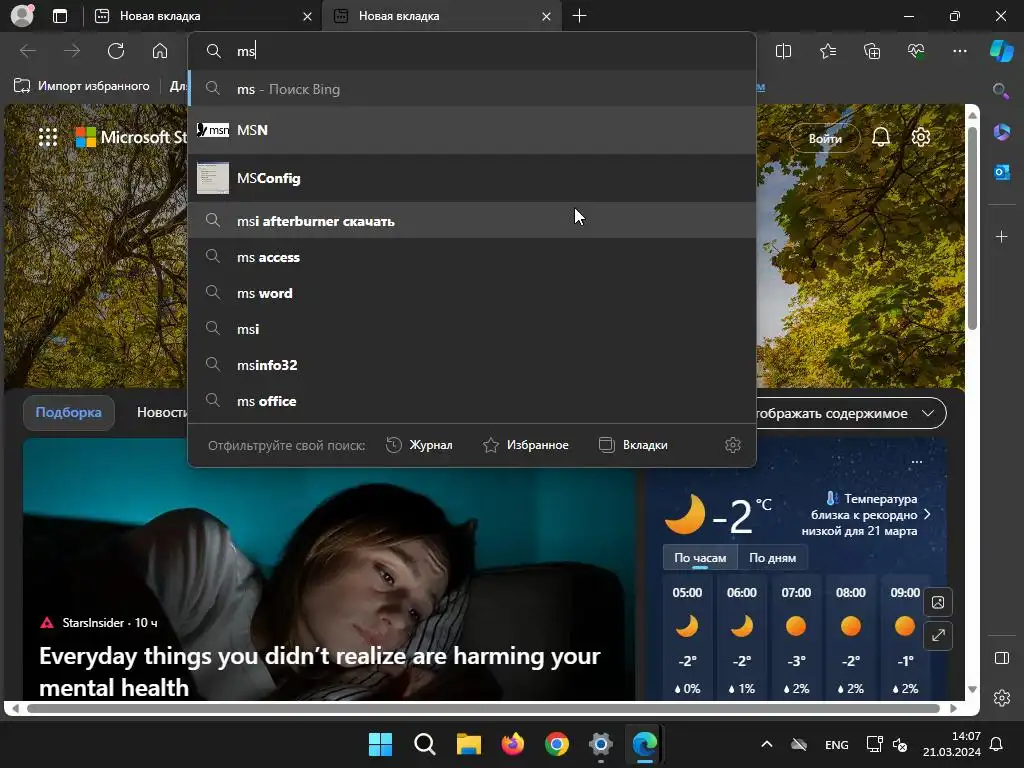Add a sidebar app with plus
The image size is (1024, 768).
tap(1001, 236)
